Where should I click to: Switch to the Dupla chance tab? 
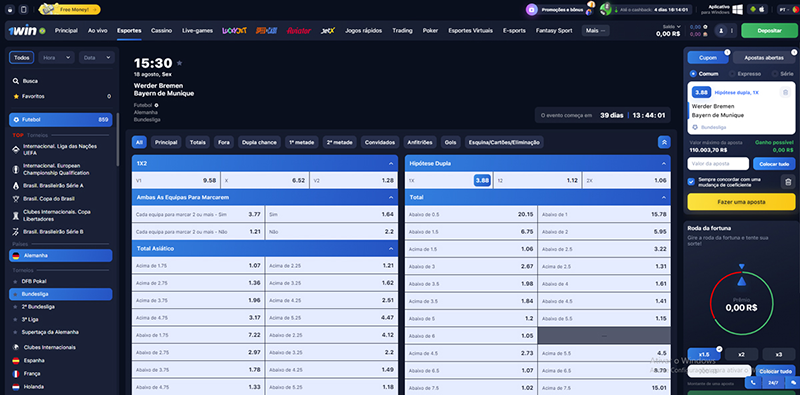click(259, 142)
